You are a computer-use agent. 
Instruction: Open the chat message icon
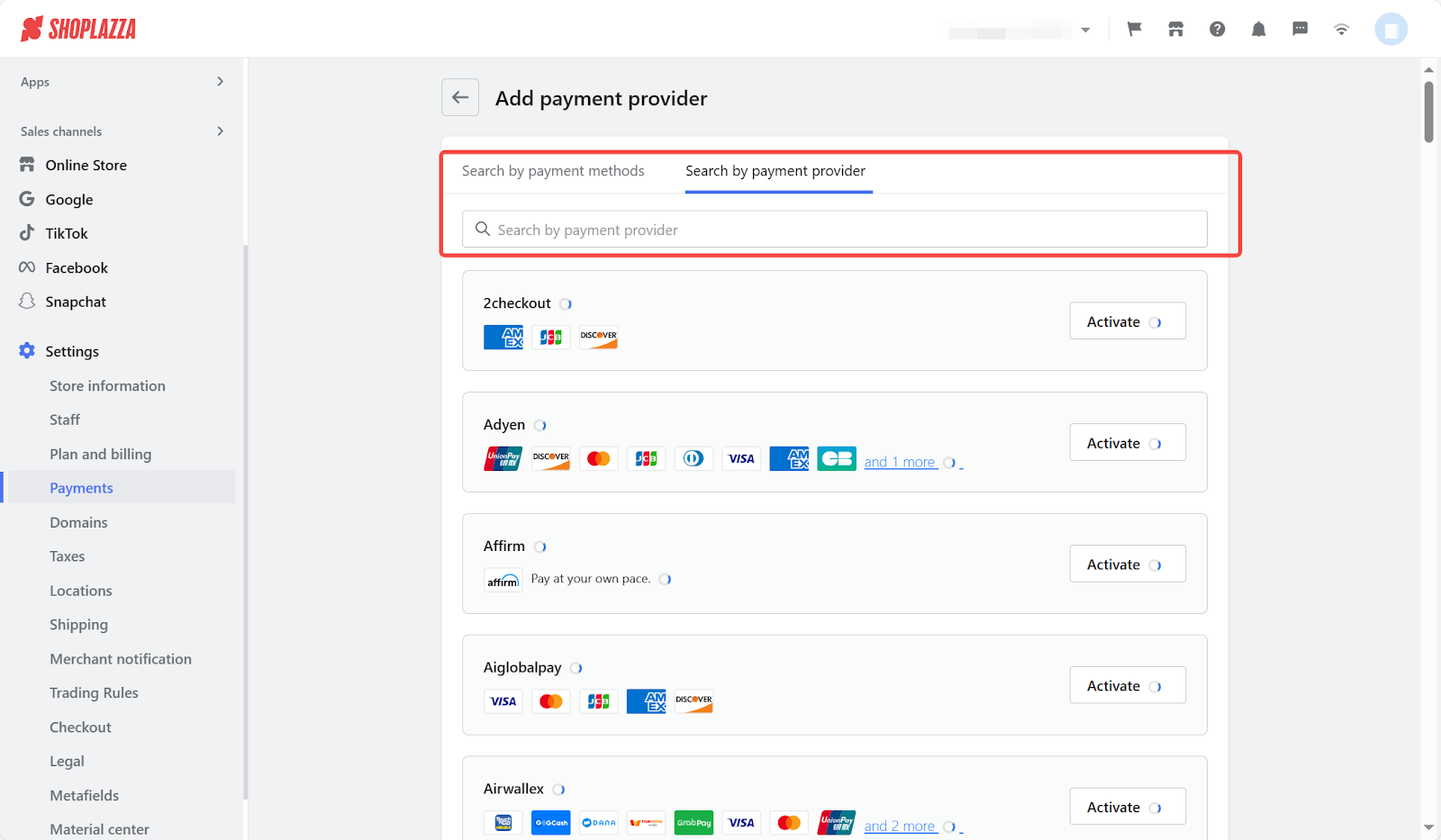pos(1301,29)
